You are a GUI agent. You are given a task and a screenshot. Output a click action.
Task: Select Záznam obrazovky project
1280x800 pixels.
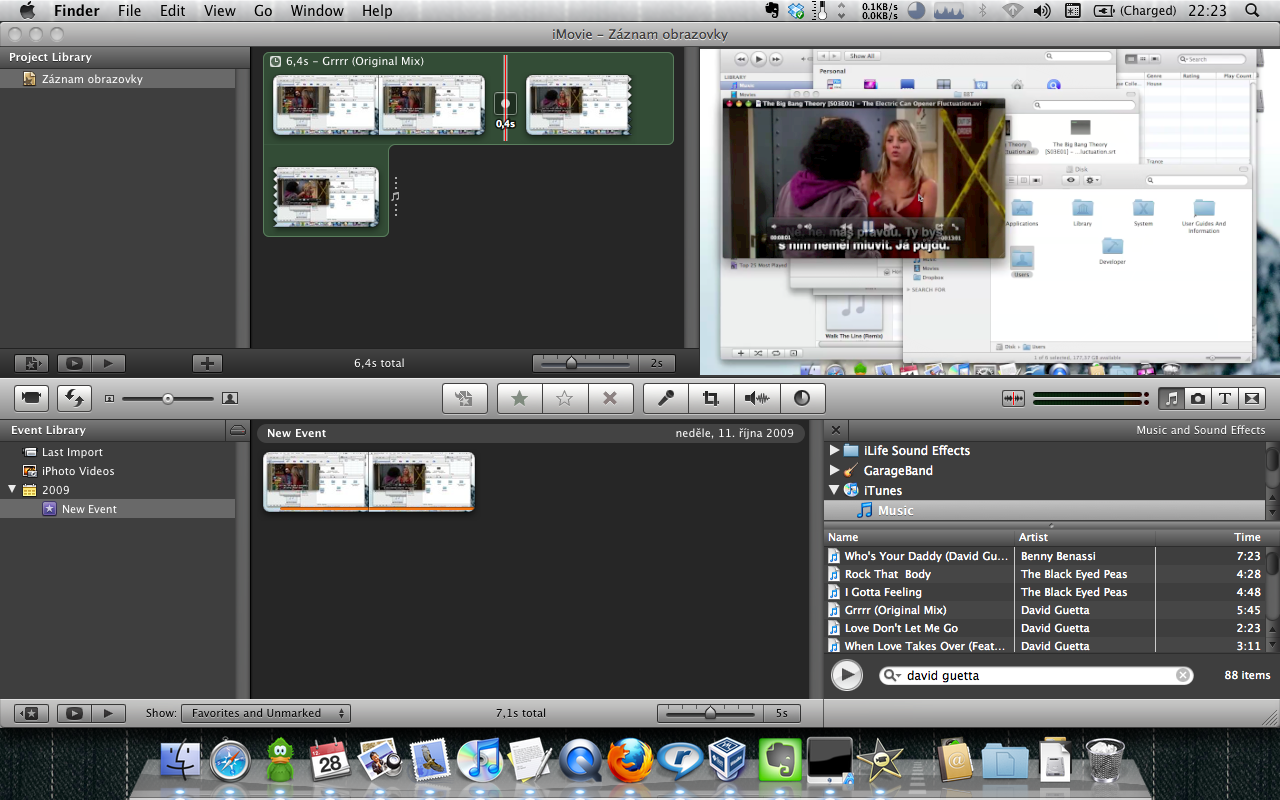pyautogui.click(x=92, y=79)
